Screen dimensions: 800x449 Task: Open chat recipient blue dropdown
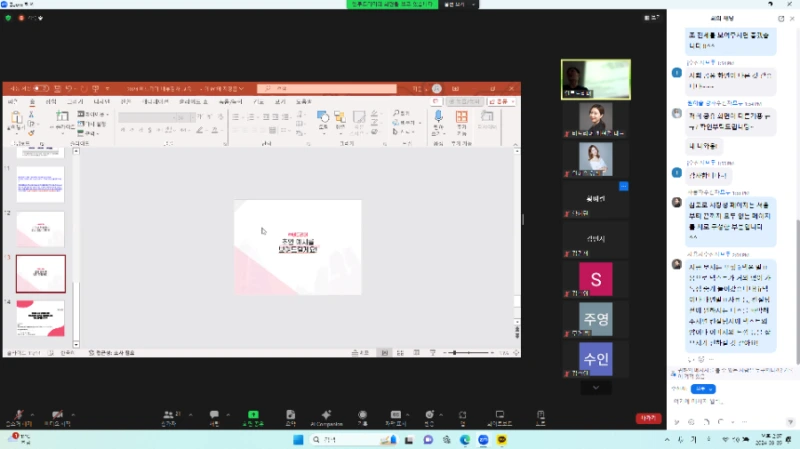pyautogui.click(x=703, y=389)
